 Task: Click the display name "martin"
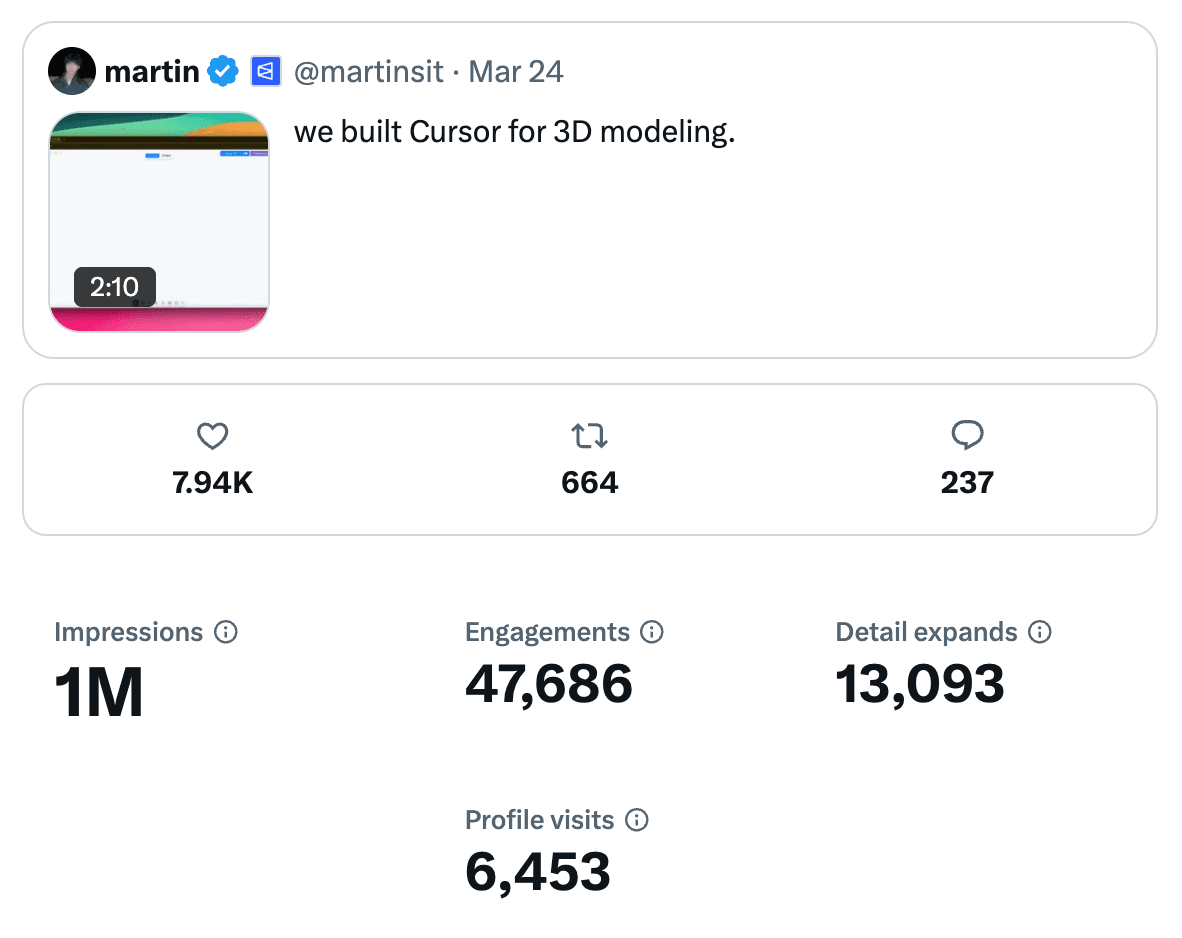(x=151, y=71)
